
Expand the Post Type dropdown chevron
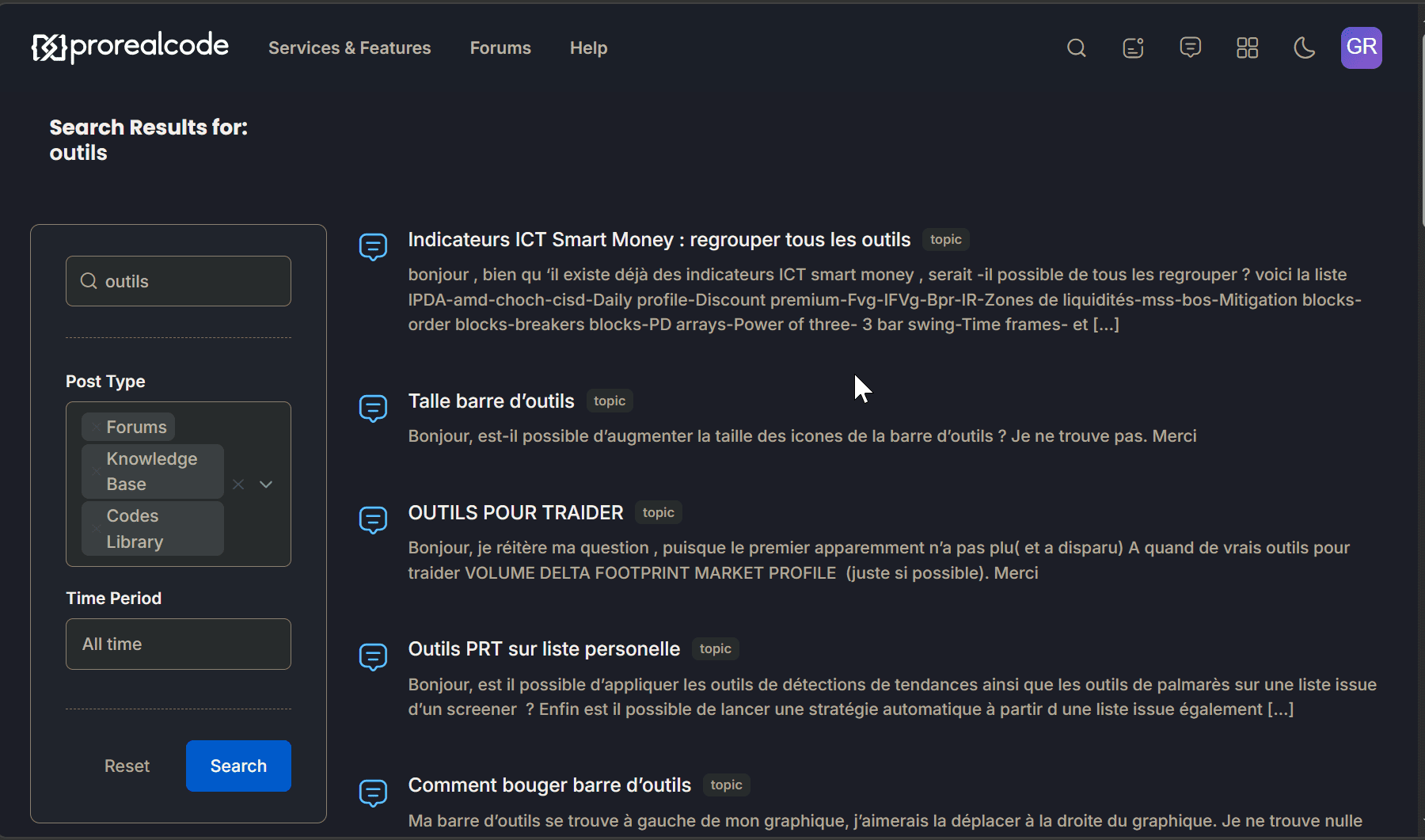[x=266, y=485]
